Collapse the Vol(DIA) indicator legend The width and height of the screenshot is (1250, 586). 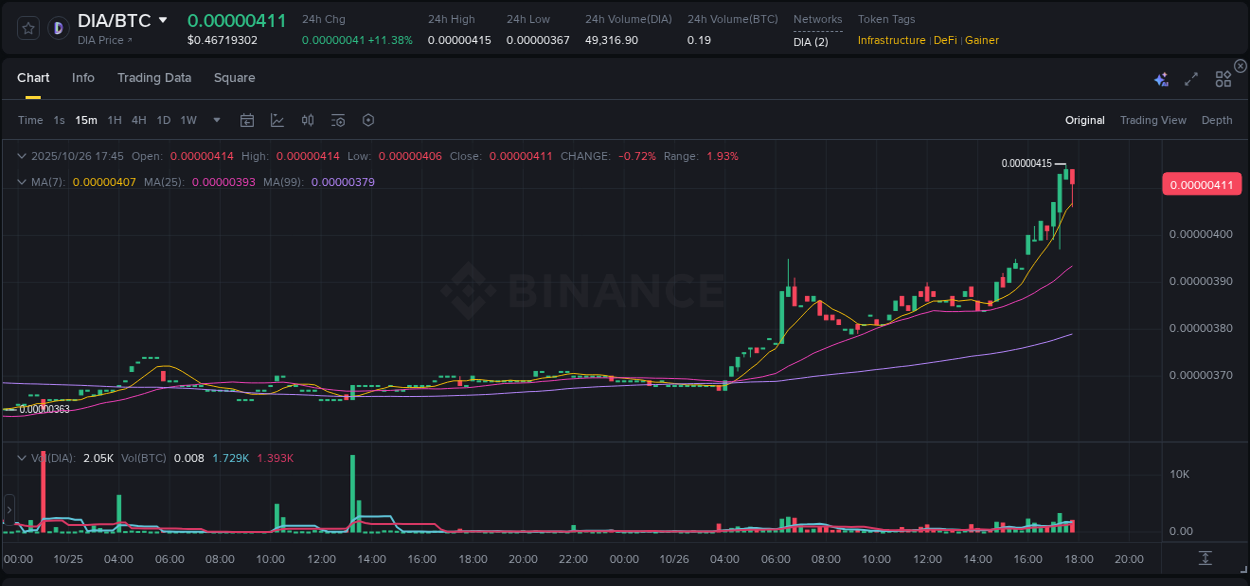pyautogui.click(x=21, y=457)
